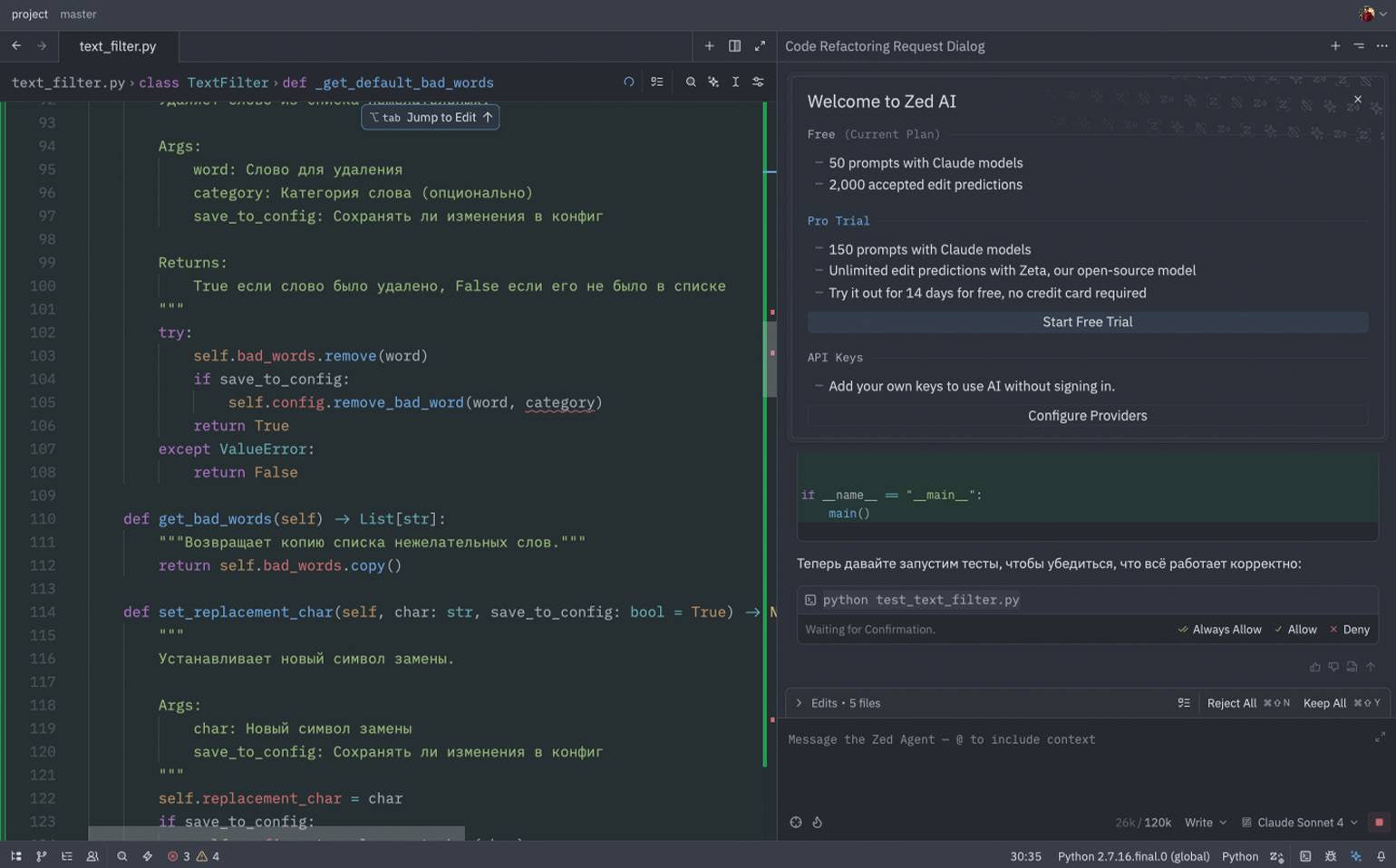The image size is (1396, 868).
Task: Click the review changes icon in editor toolbar
Action: (657, 82)
